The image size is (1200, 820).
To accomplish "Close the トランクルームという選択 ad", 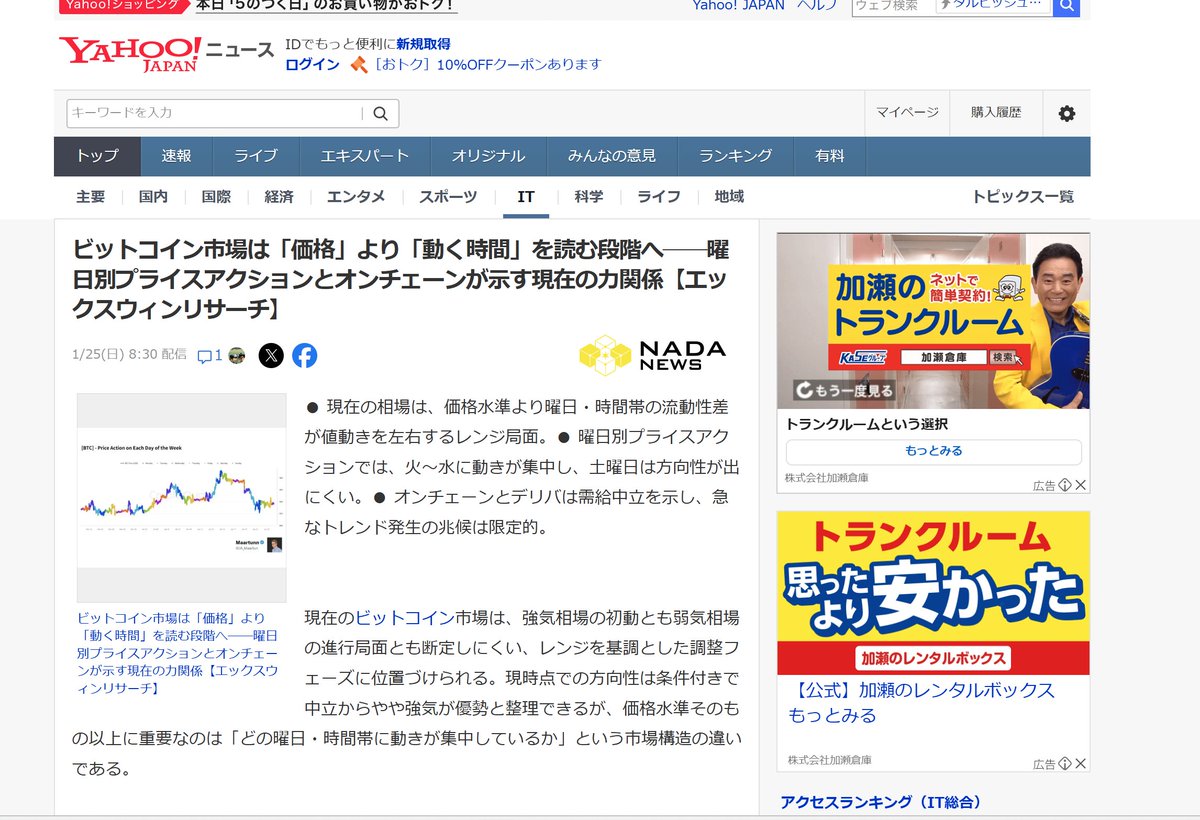I will pyautogui.click(x=1081, y=485).
